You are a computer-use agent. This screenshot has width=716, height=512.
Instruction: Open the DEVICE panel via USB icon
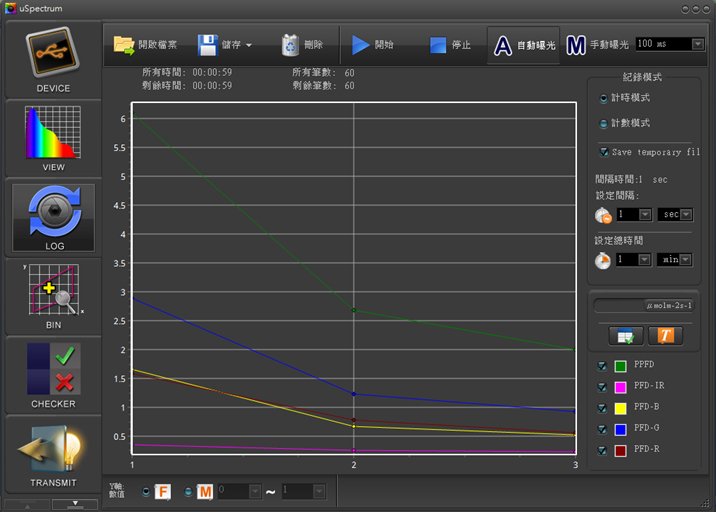[53, 53]
